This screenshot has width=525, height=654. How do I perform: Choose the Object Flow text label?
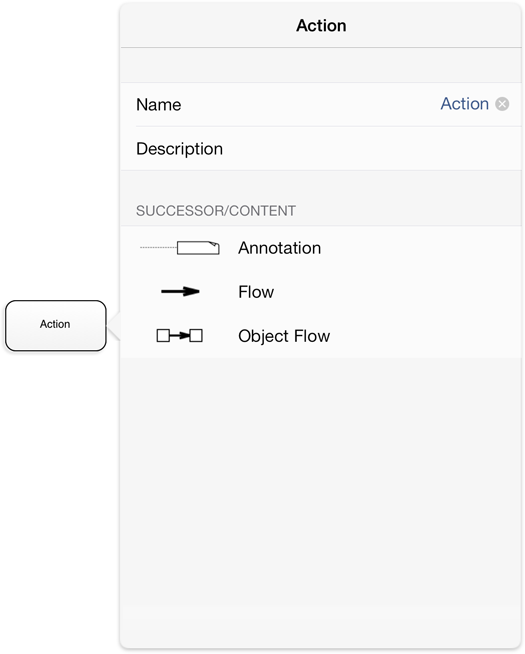[284, 336]
